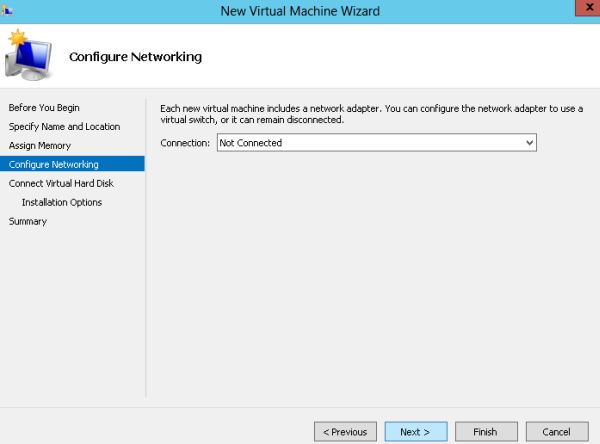Cancel the wizard with Cancel button
Screen dimensions: 600x444
[x=556, y=432]
